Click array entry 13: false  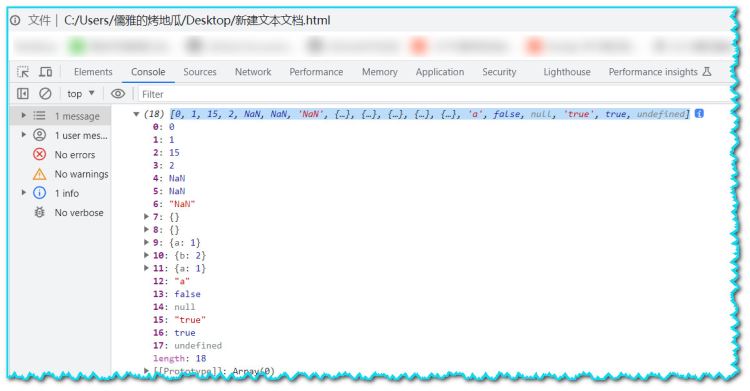pos(176,294)
